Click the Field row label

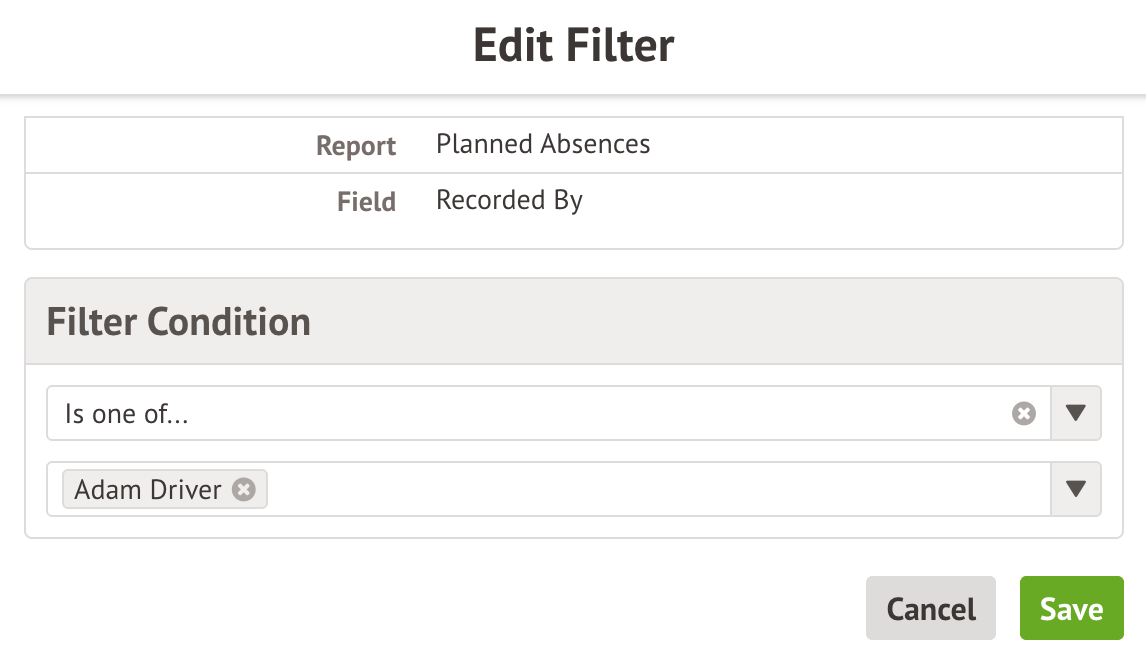click(x=366, y=202)
